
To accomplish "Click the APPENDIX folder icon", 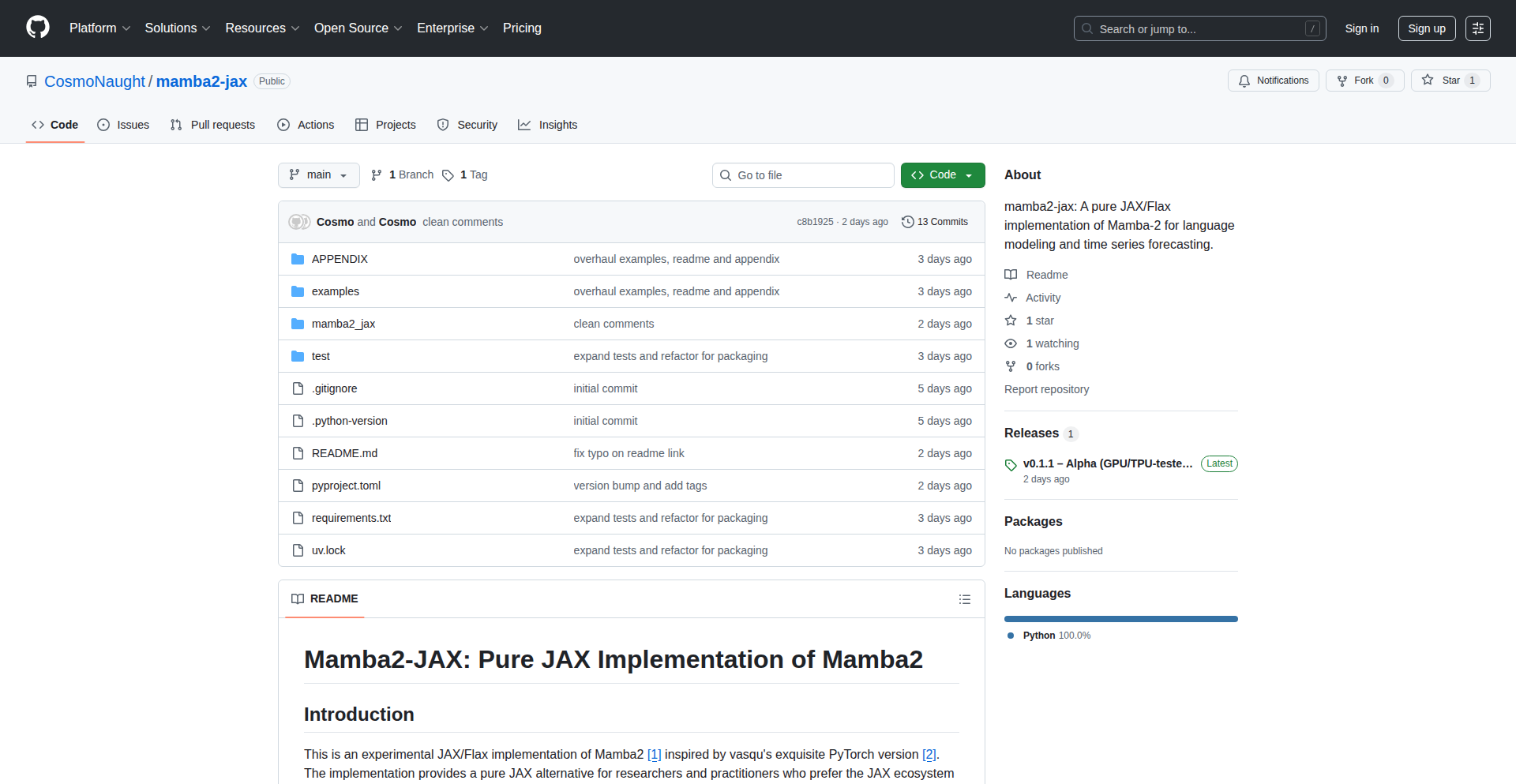I will [298, 258].
